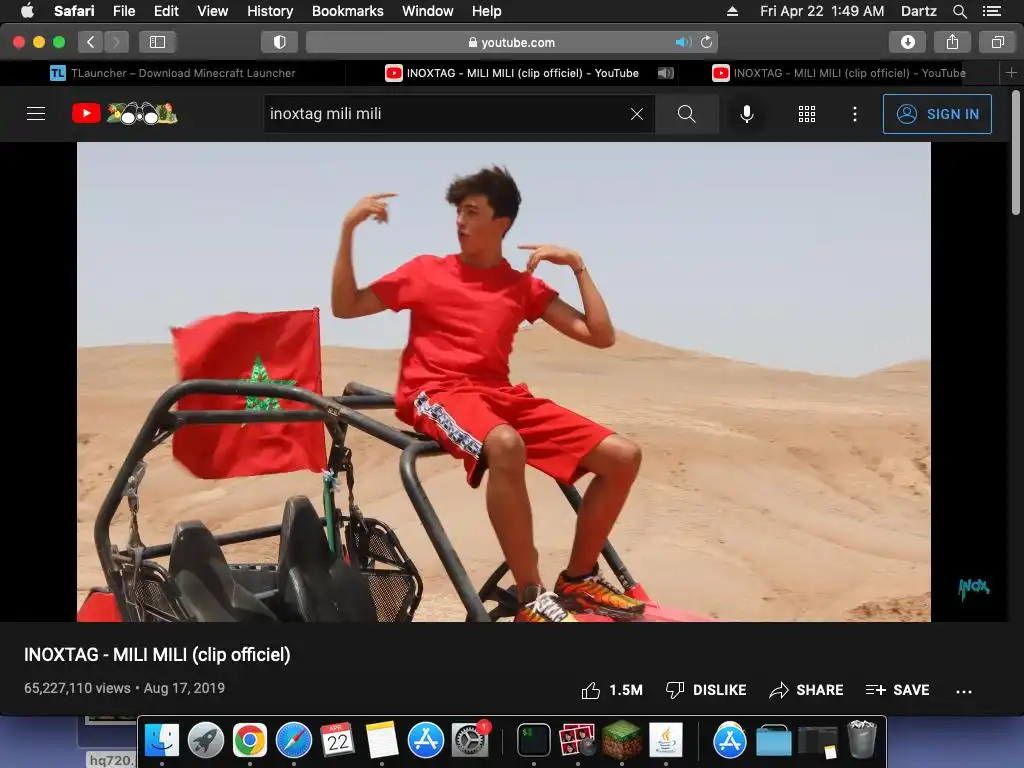Open Finder from the Dock
This screenshot has height=768, width=1024.
tap(161, 740)
